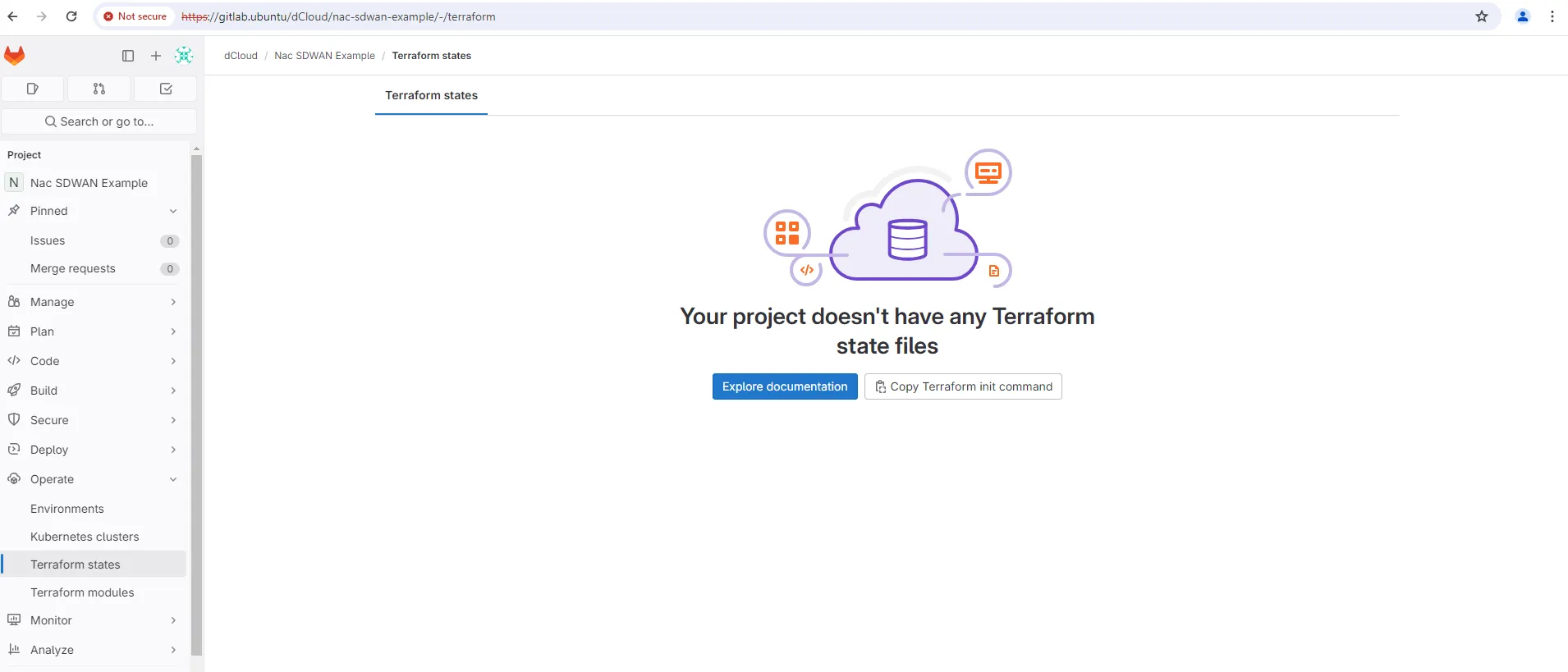The width and height of the screenshot is (1568, 672).
Task: Open Kubernetes clusters page
Action: (85, 537)
